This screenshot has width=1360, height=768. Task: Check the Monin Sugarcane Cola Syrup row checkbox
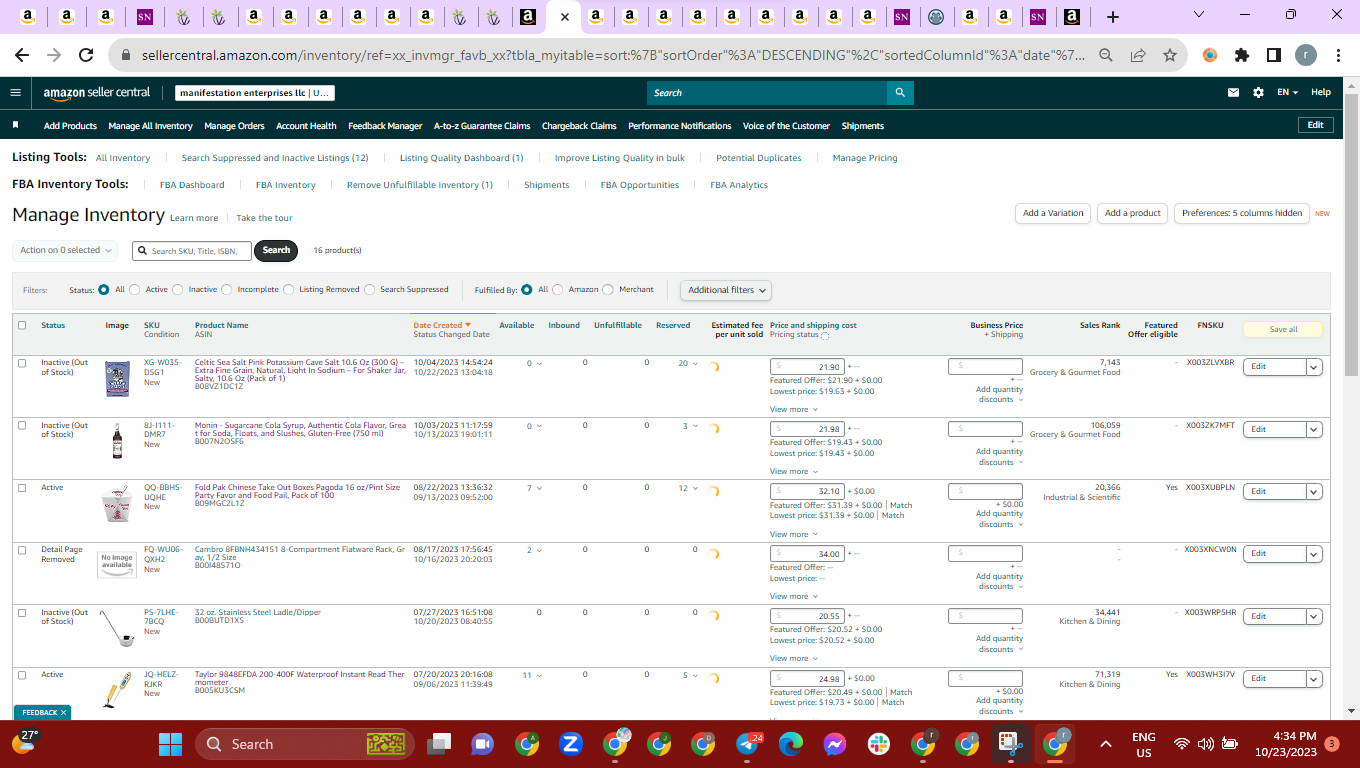point(22,425)
